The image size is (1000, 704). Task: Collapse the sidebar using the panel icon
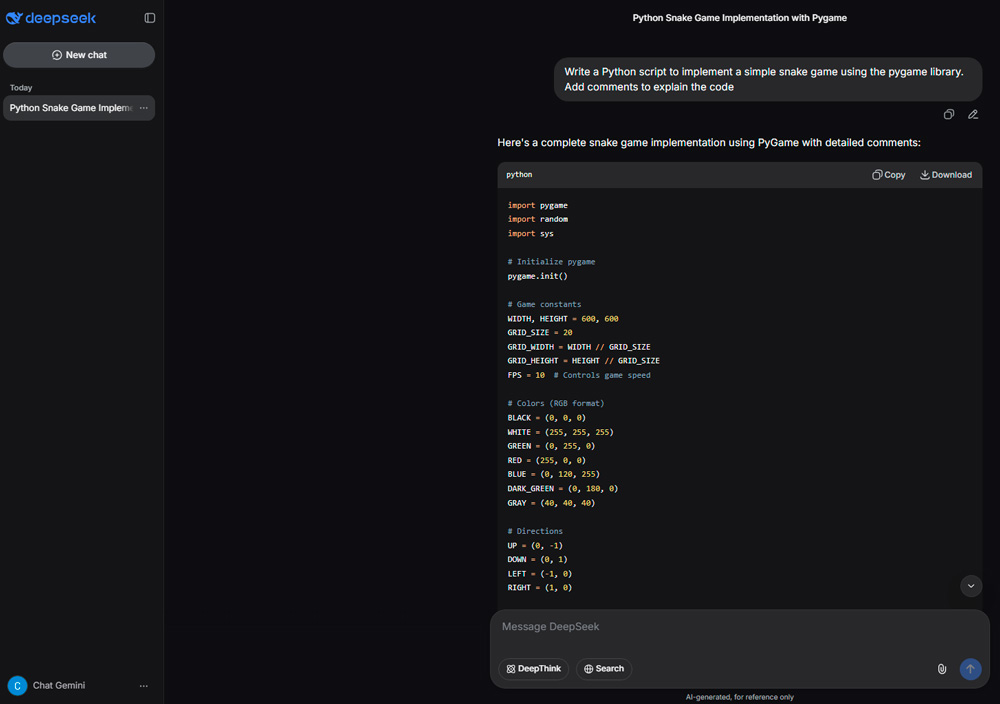148,17
